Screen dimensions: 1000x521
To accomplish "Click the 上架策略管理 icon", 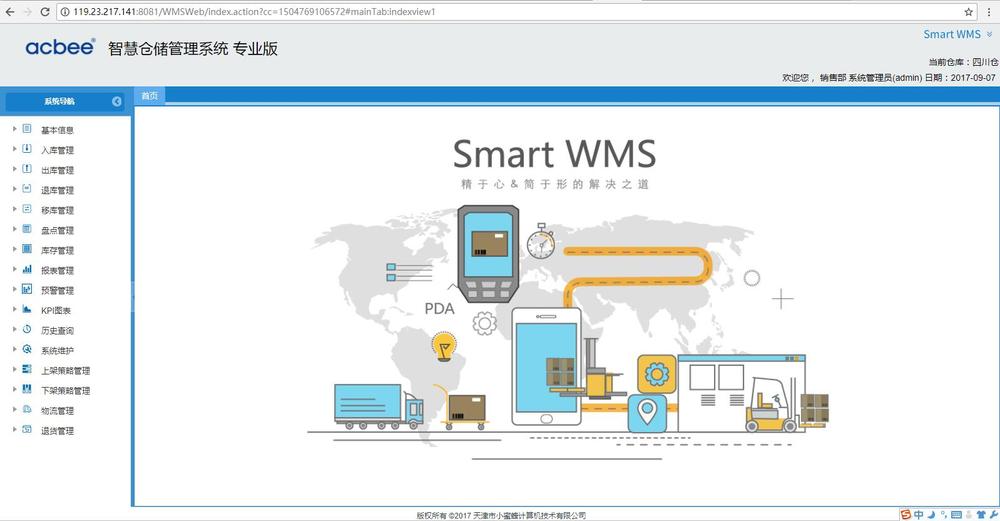I will pyautogui.click(x=27, y=369).
